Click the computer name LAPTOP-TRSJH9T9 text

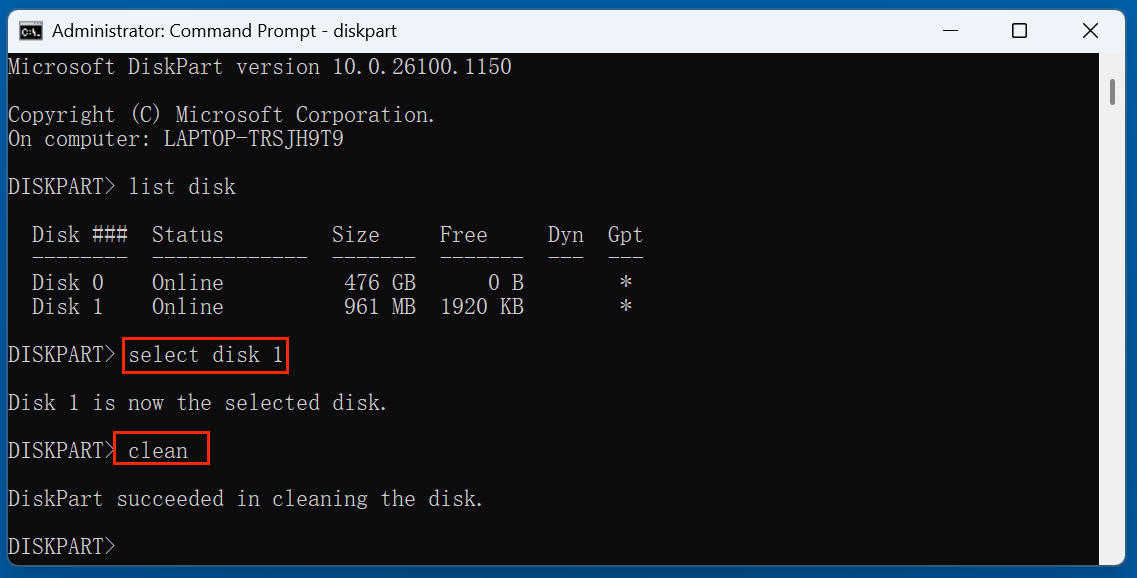click(x=254, y=138)
